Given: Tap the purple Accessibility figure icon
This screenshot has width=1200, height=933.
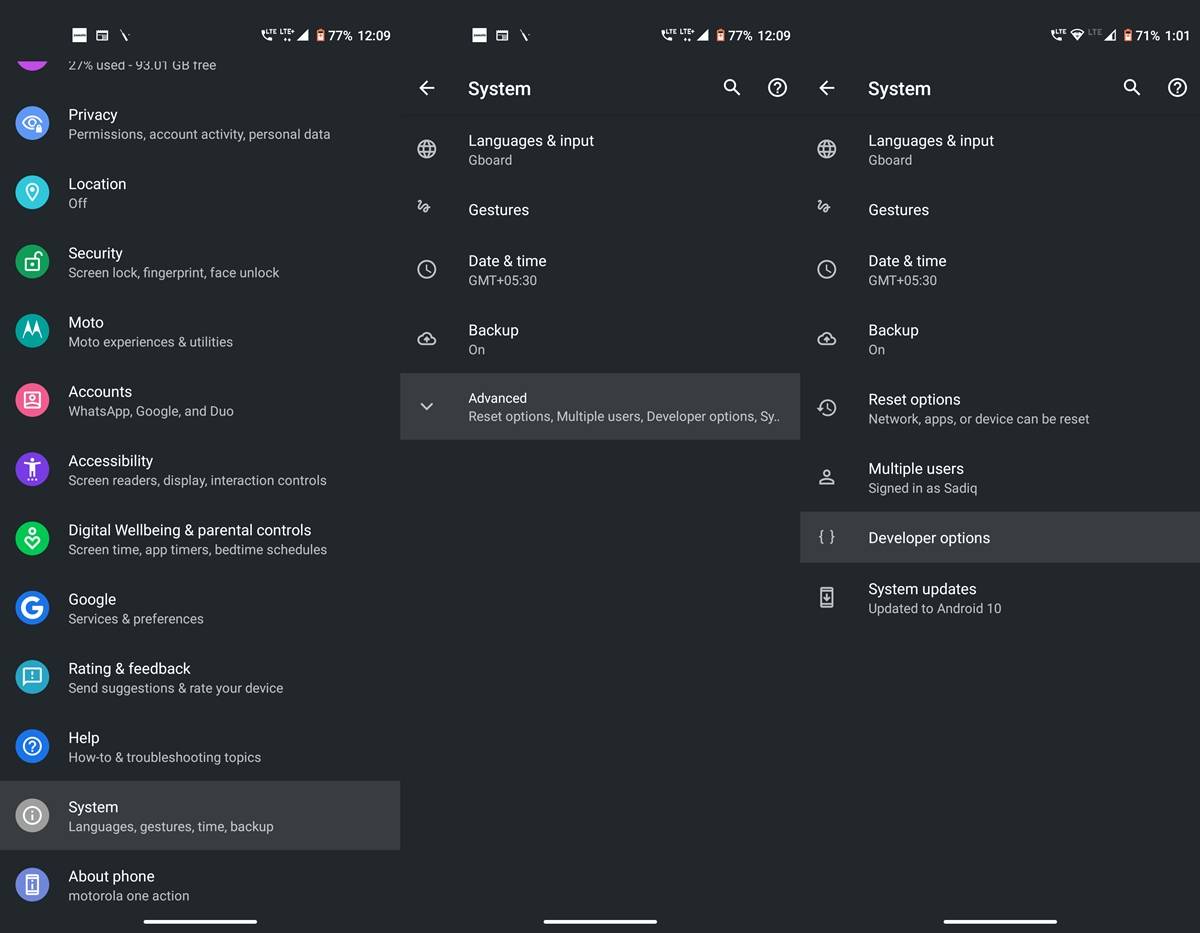Looking at the screenshot, I should point(32,469).
